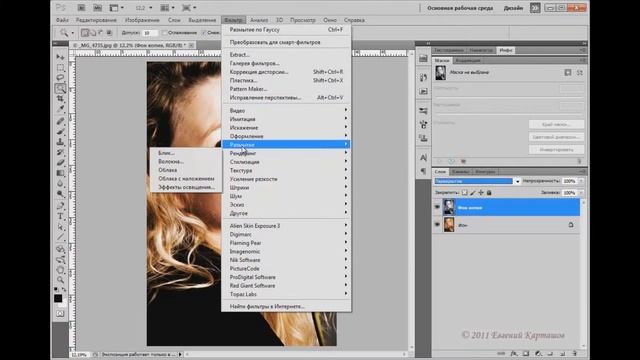Open the layer fill slider dropdown
The width and height of the screenshot is (640, 360).
581,193
